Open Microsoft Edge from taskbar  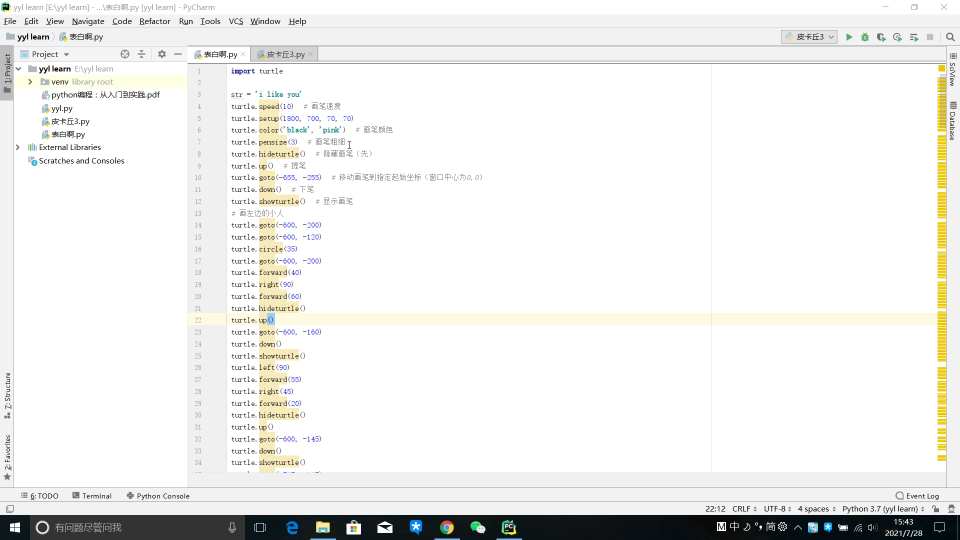coord(291,527)
